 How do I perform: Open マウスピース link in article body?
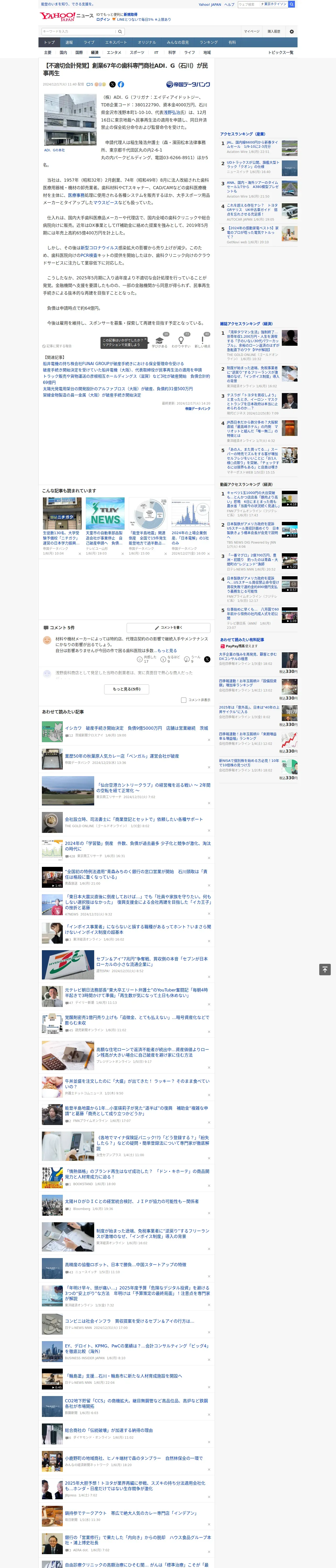[105, 203]
